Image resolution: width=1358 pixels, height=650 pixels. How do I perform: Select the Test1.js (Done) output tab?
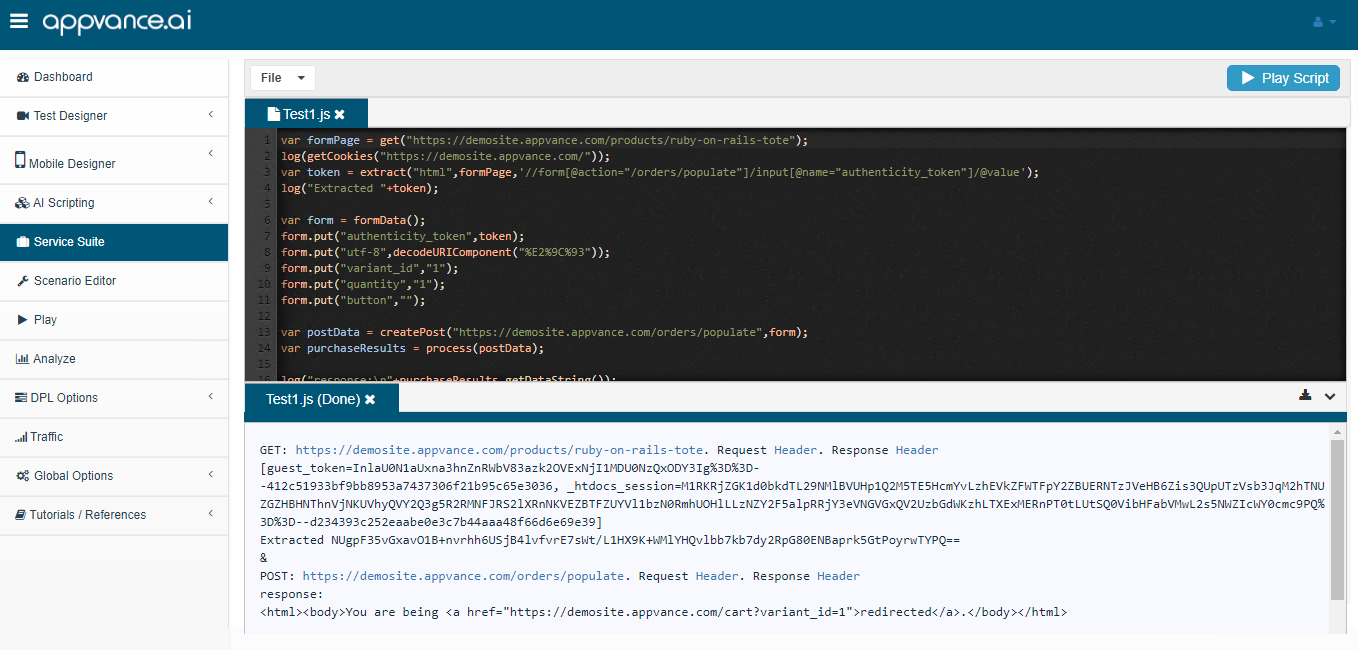321,399
